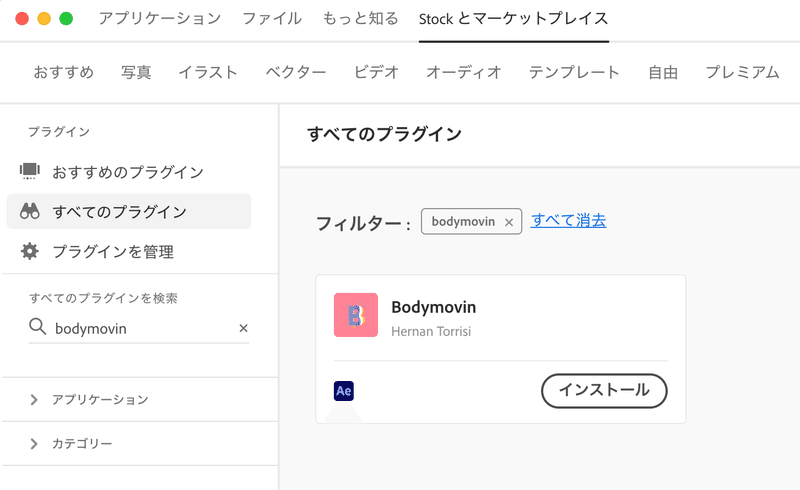Open the プレミアム category tab
The image size is (800, 490).
click(742, 72)
